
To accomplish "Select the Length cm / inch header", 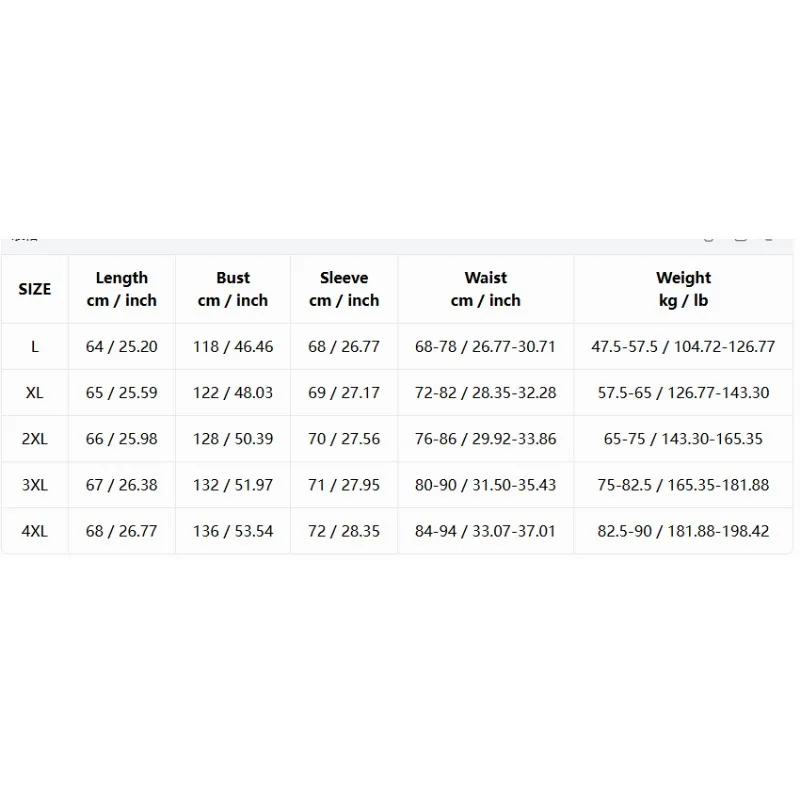I will (x=121, y=289).
